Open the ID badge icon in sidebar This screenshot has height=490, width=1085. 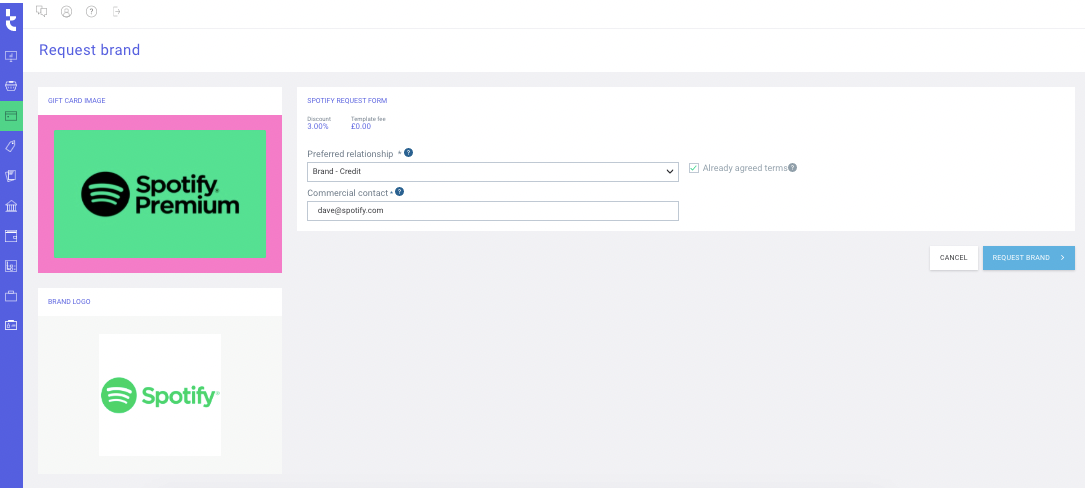click(x=11, y=325)
